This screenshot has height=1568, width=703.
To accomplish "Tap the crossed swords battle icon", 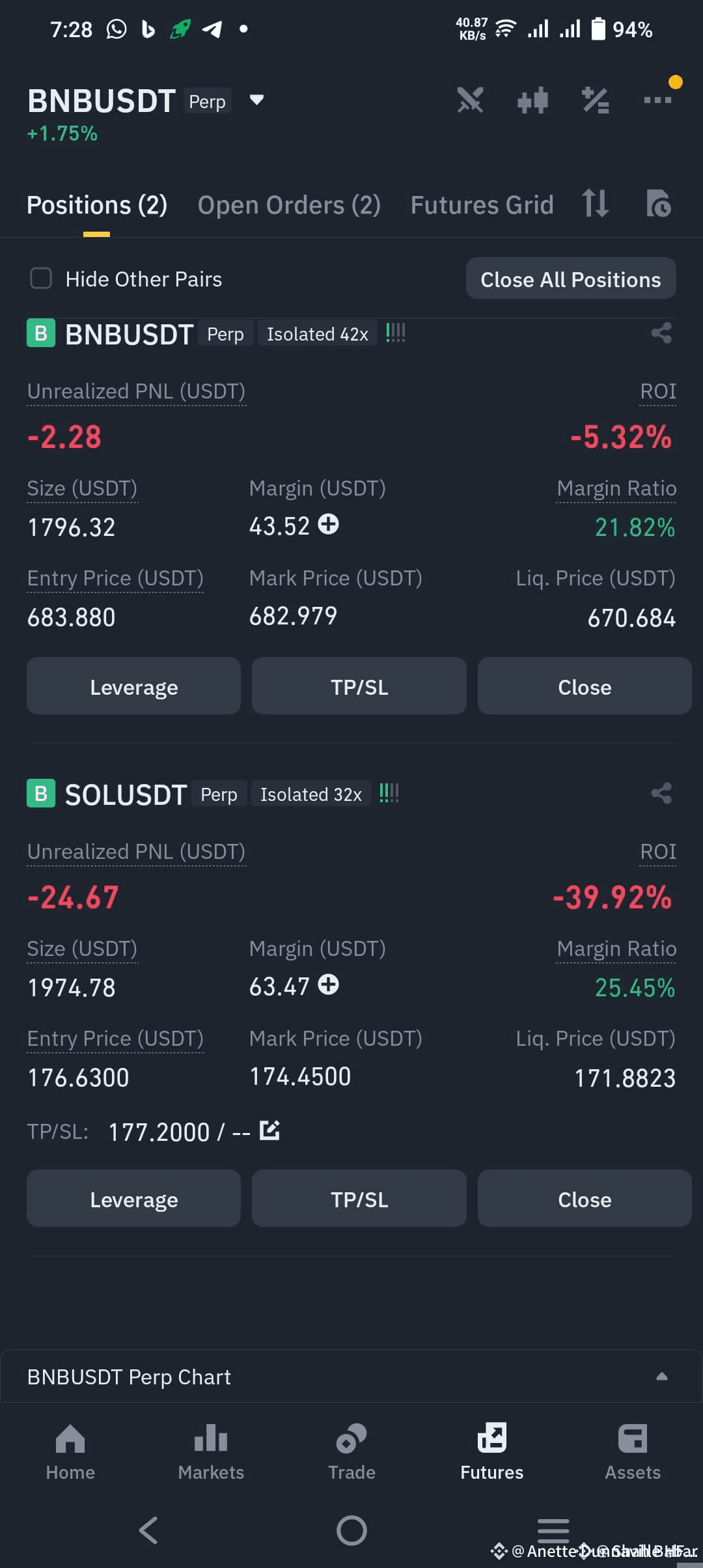I will 470,101.
